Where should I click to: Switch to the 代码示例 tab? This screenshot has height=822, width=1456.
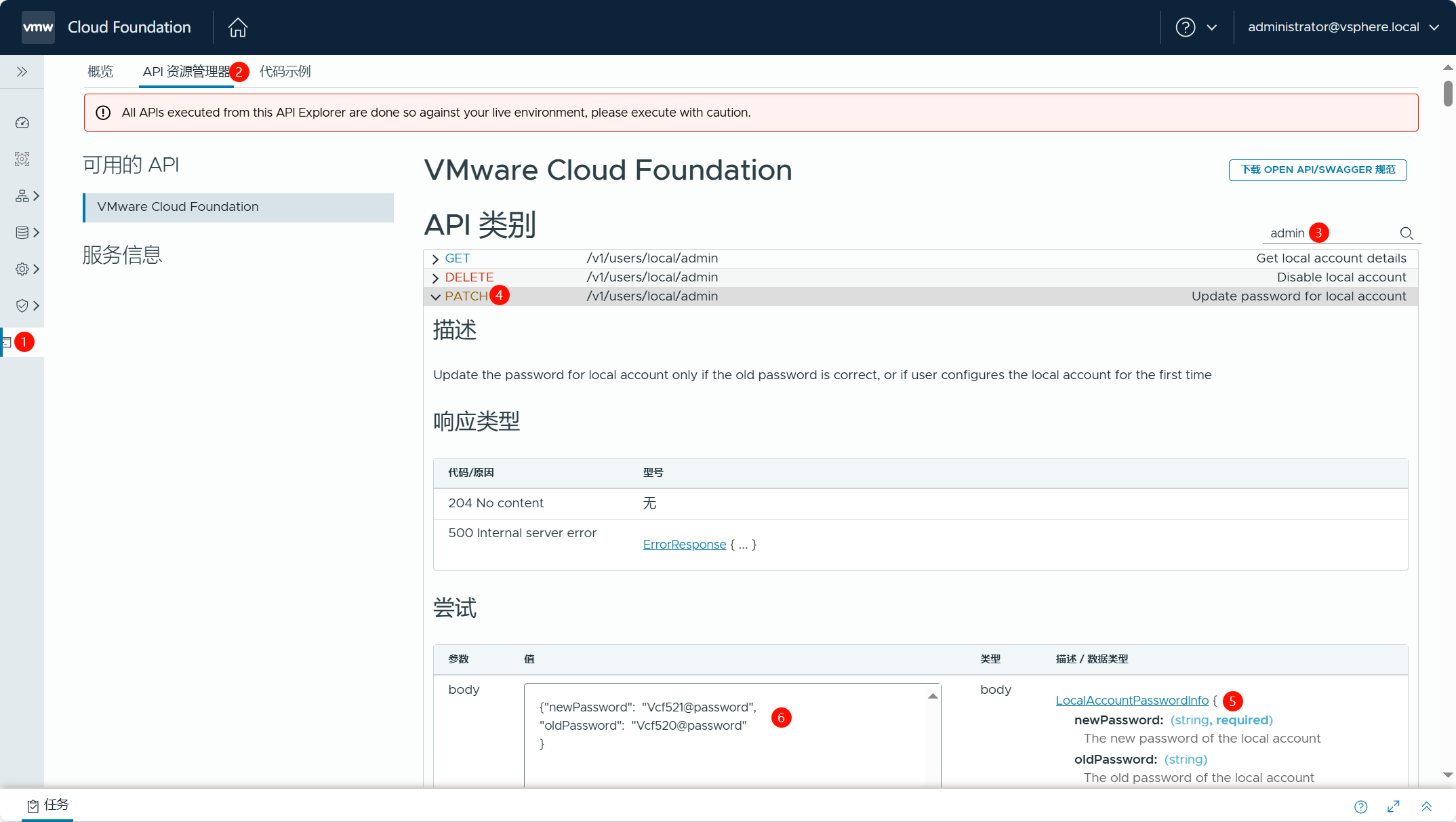[285, 71]
